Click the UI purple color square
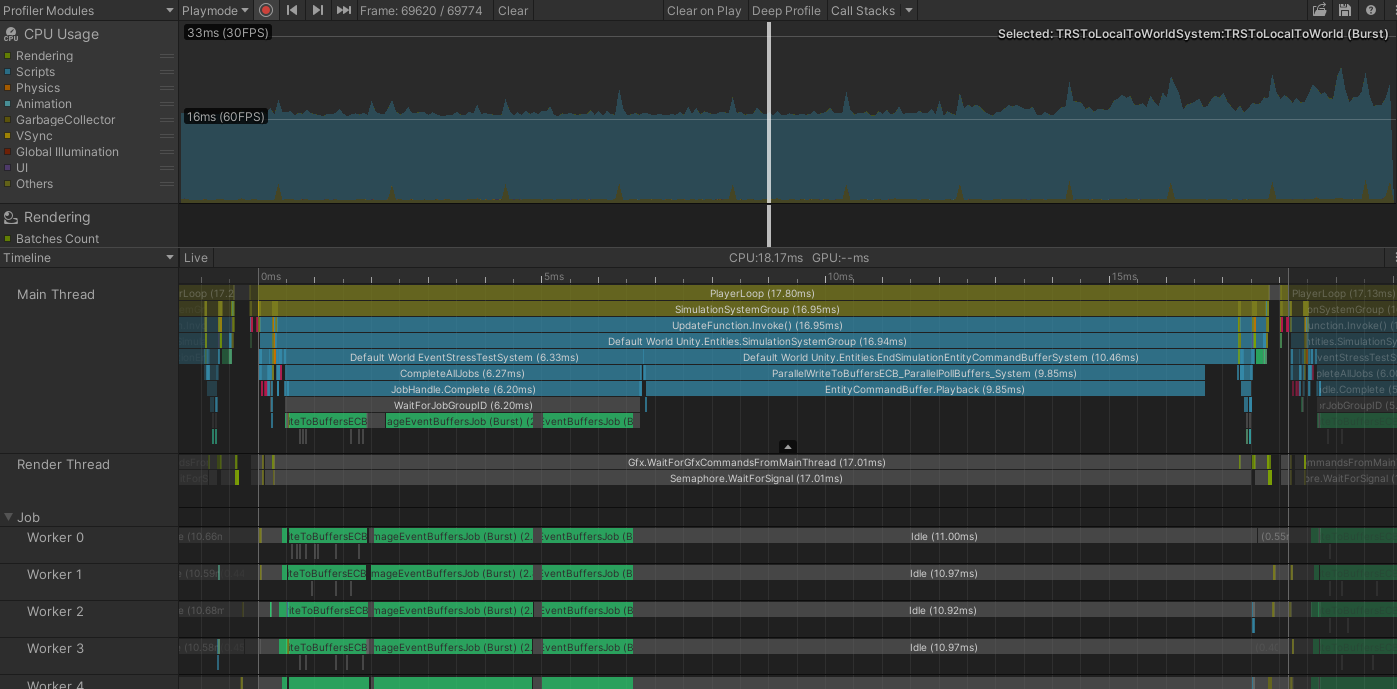The width and height of the screenshot is (1397, 689). pyautogui.click(x=8, y=168)
